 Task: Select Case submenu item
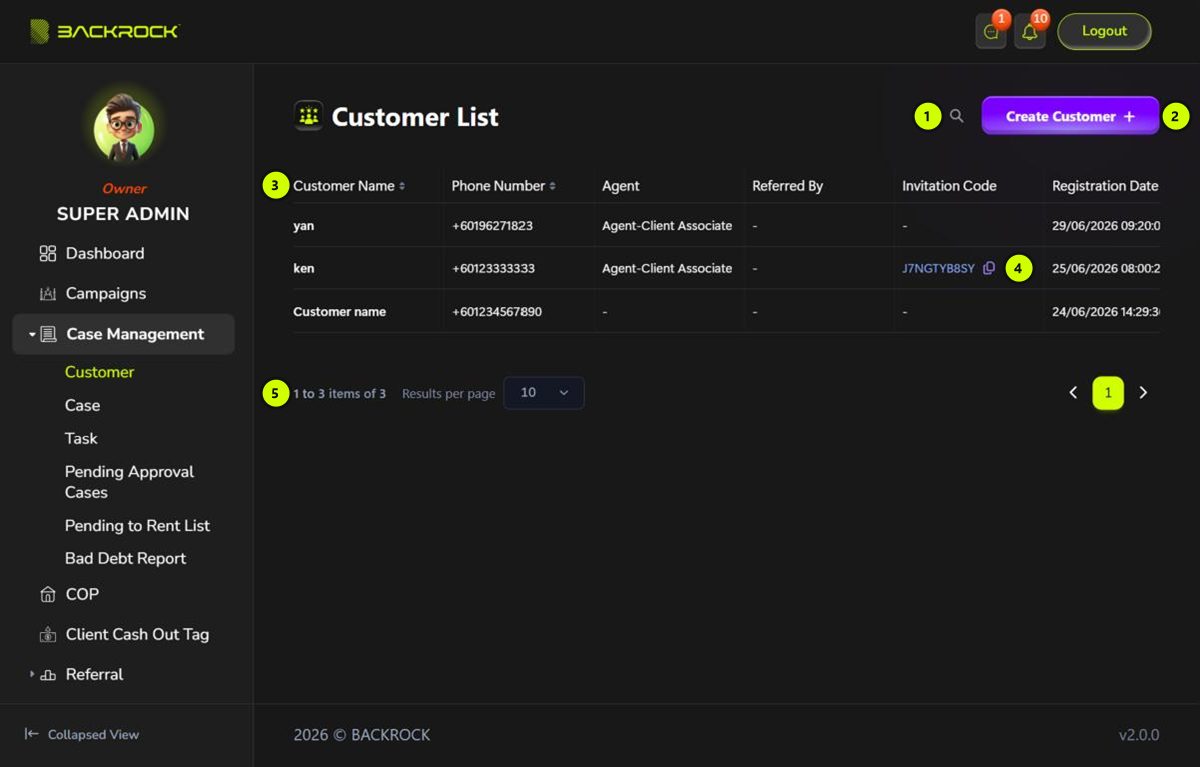click(82, 405)
